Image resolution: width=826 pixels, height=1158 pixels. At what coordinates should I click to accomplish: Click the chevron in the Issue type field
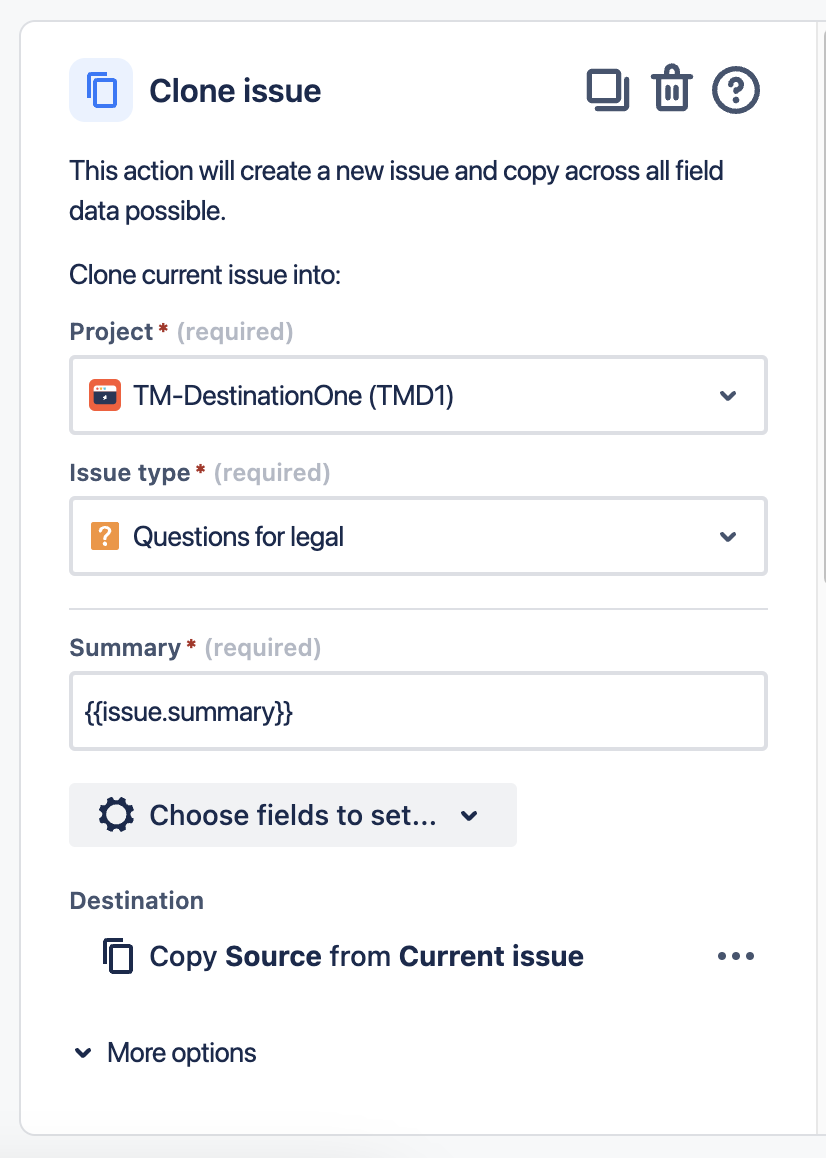(728, 537)
